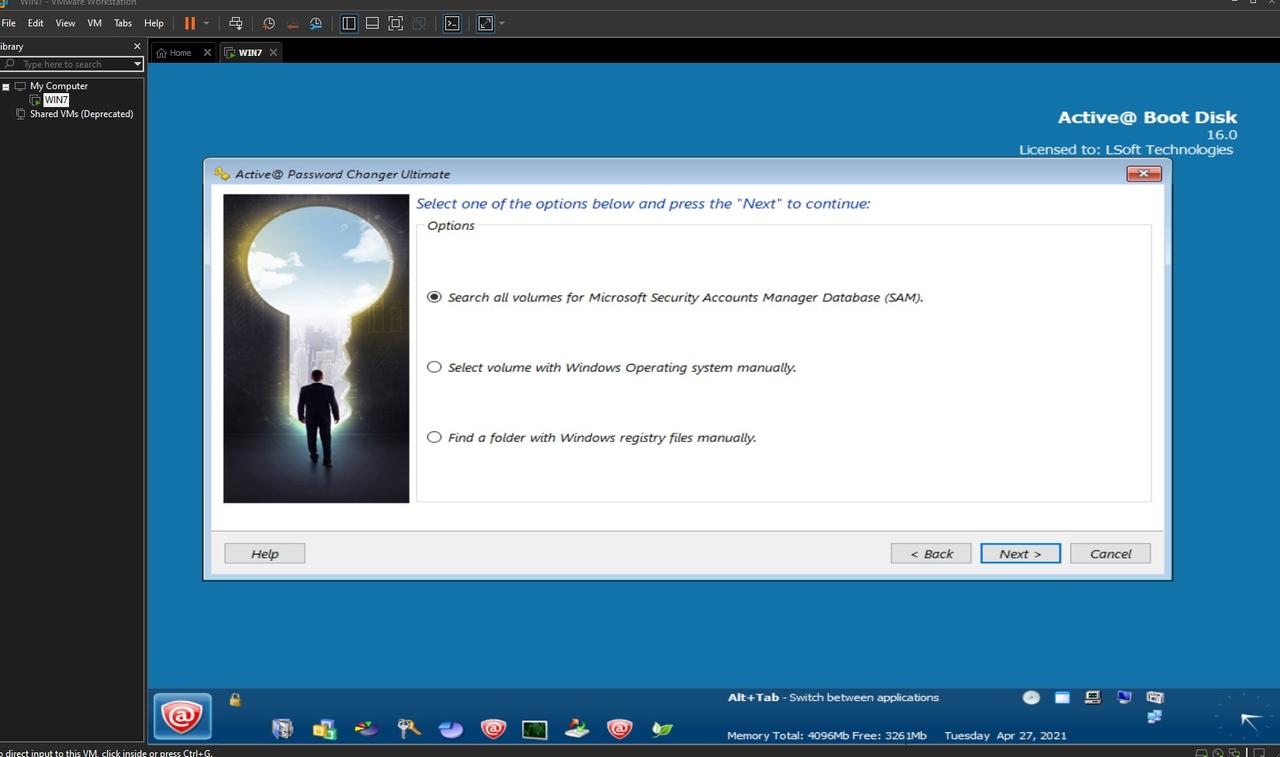Select WIN7 in library tree
Viewport: 1280px width, 757px height.
[x=56, y=100]
